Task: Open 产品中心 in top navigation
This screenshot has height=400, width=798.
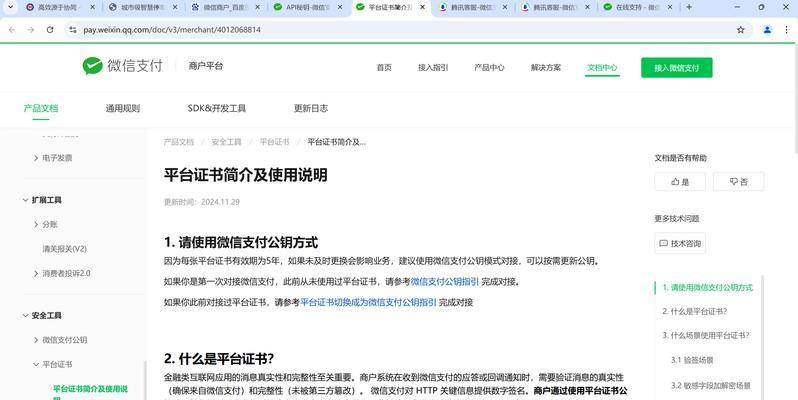Action: (489, 68)
